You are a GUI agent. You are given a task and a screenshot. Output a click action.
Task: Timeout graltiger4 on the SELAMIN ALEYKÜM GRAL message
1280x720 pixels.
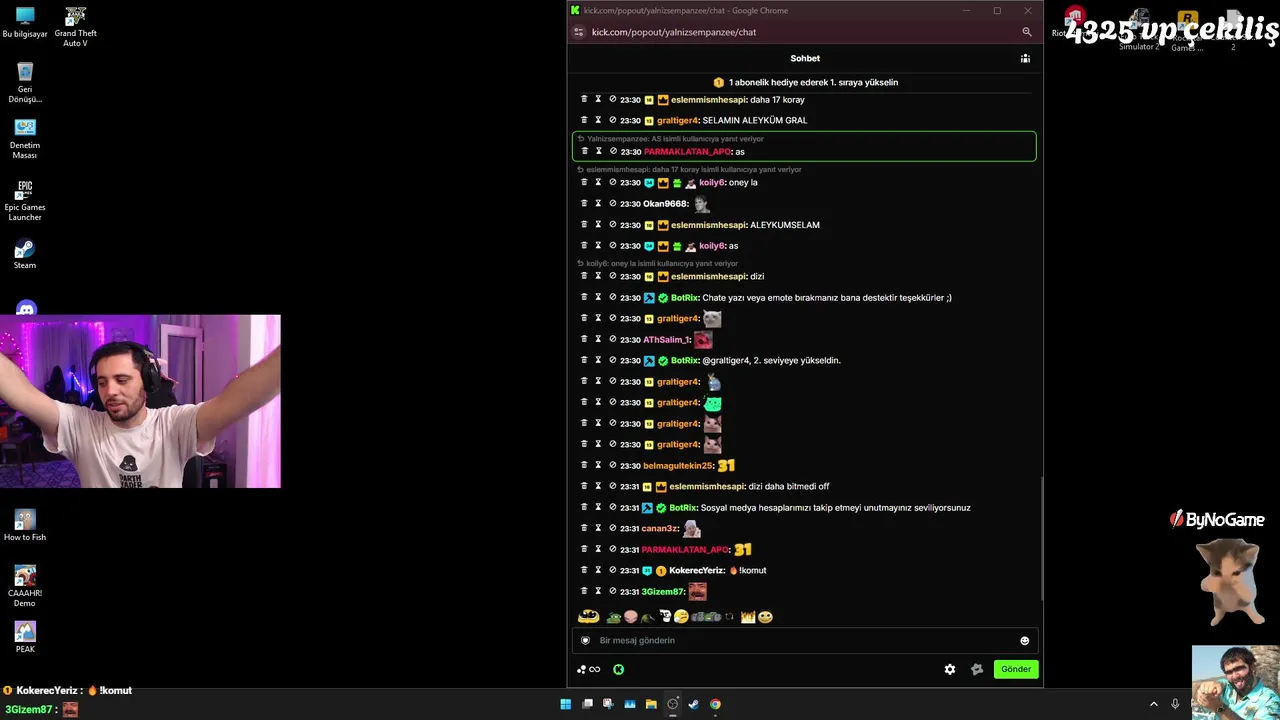tap(598, 120)
